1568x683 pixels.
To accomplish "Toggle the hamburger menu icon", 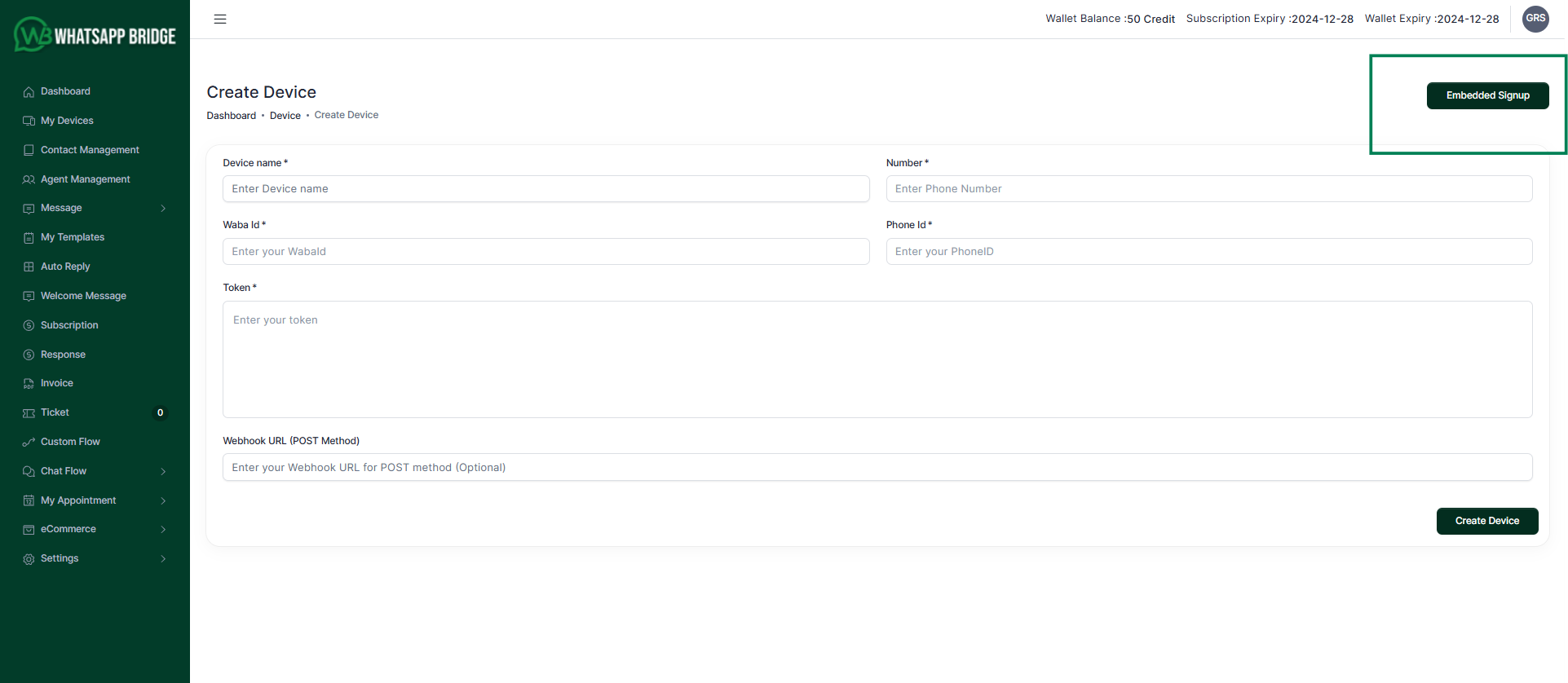I will [x=220, y=19].
